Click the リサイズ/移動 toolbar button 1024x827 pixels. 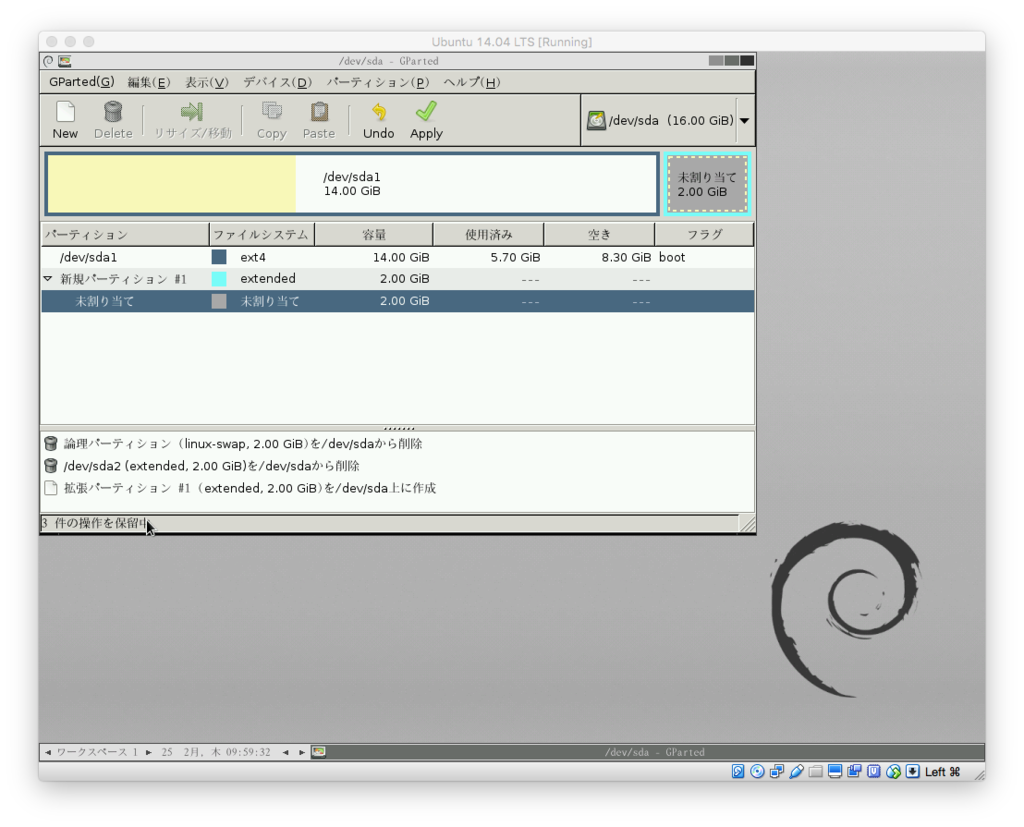[x=193, y=121]
